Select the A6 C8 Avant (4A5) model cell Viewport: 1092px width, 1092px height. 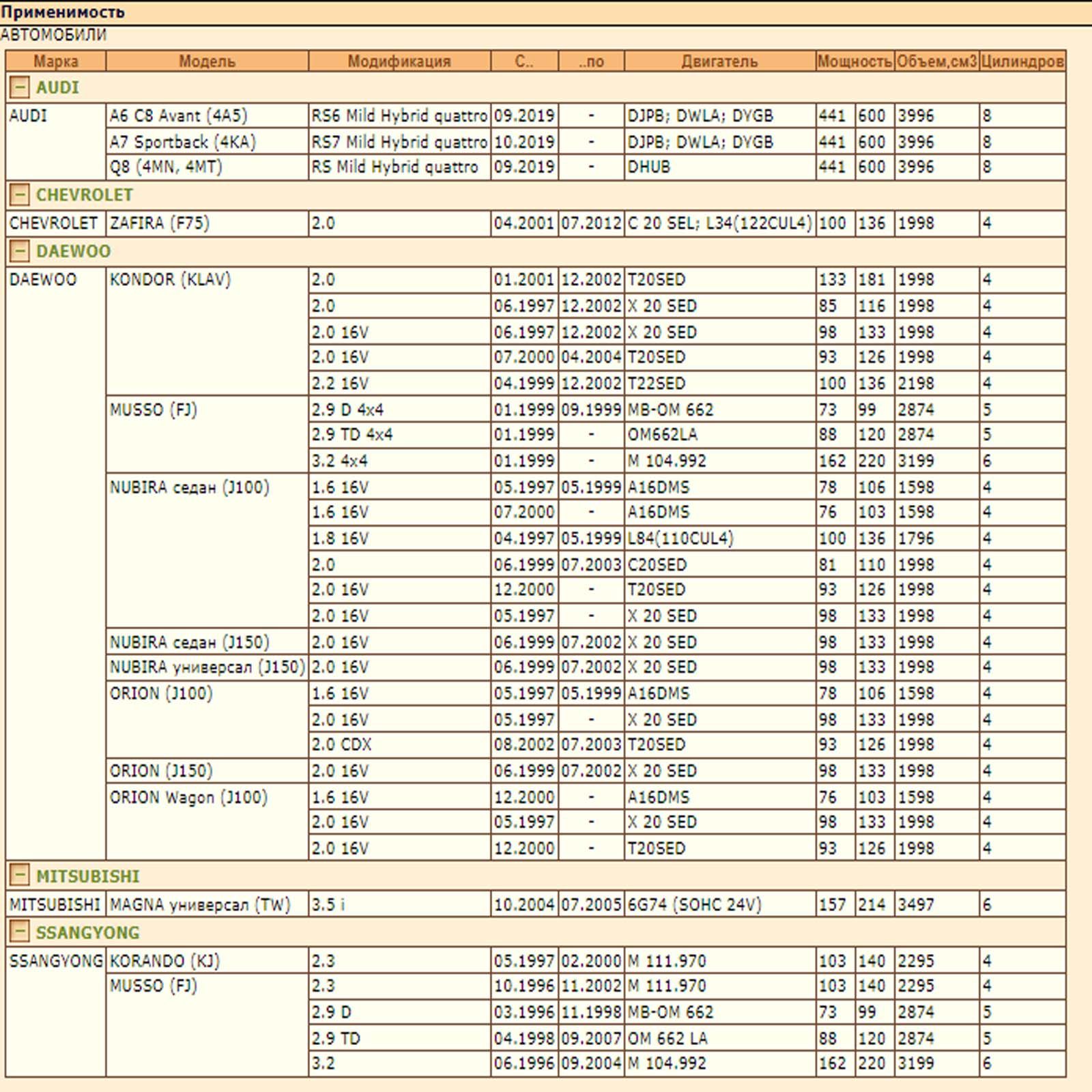(x=179, y=116)
